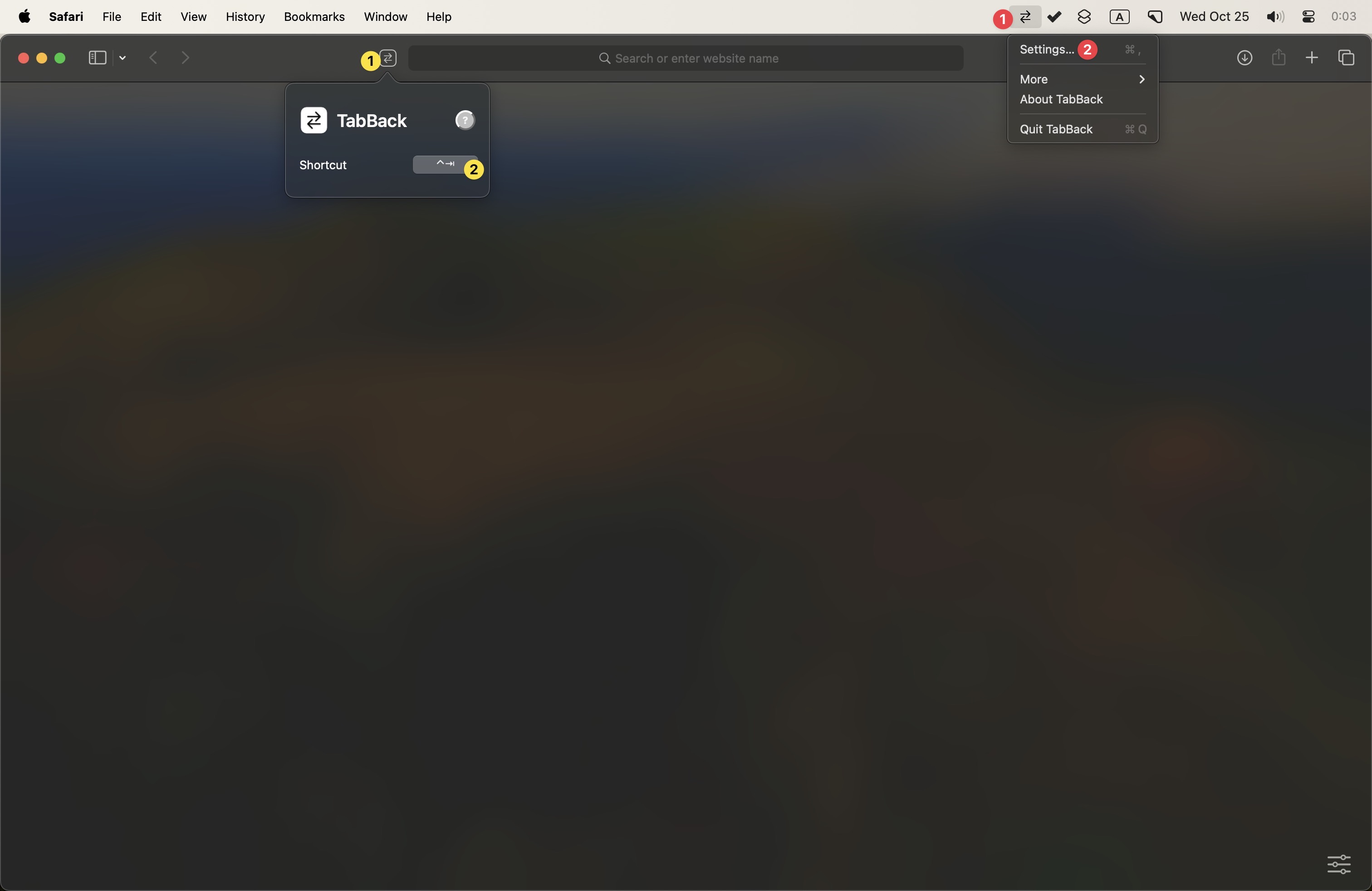Click the Safari tab overview grid button
Image resolution: width=1372 pixels, height=891 pixels.
[x=1346, y=57]
